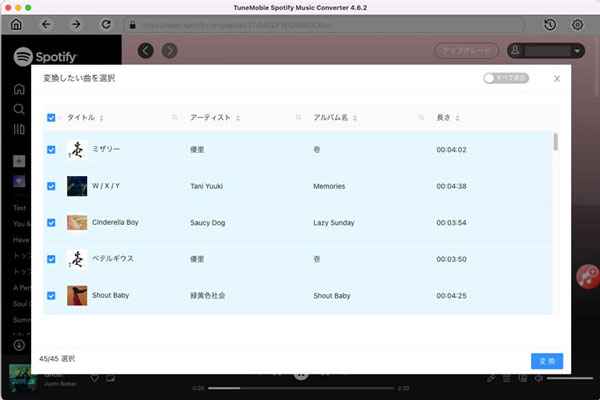
Task: Click the 00:03:50 duration value
Action: click(x=451, y=259)
